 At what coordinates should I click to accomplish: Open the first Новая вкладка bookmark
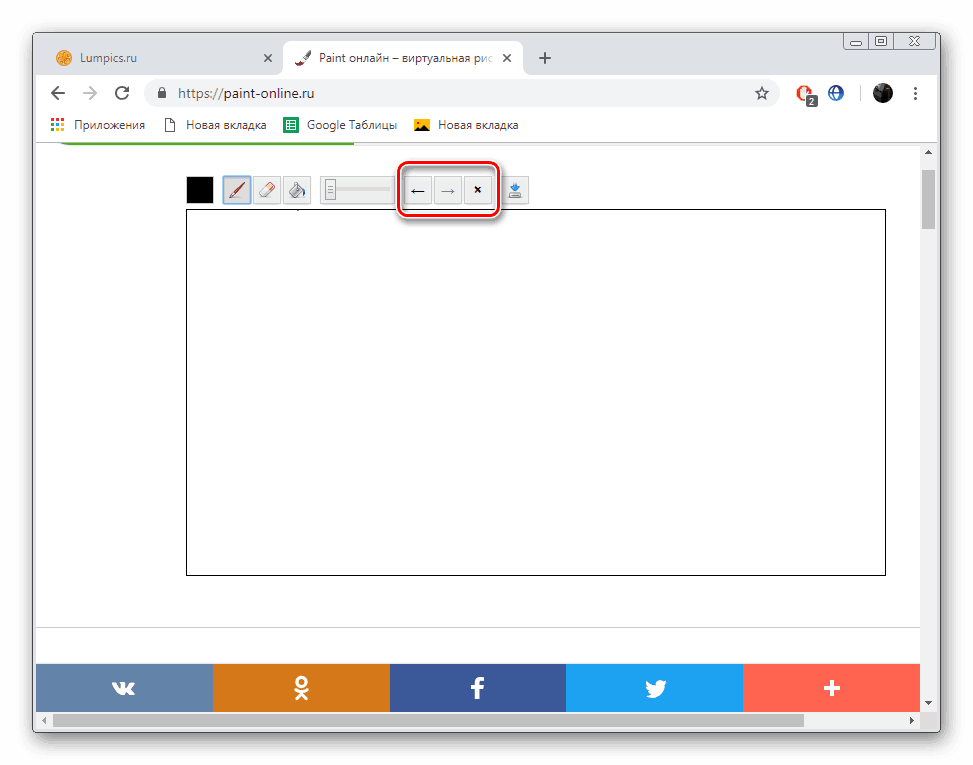point(215,125)
